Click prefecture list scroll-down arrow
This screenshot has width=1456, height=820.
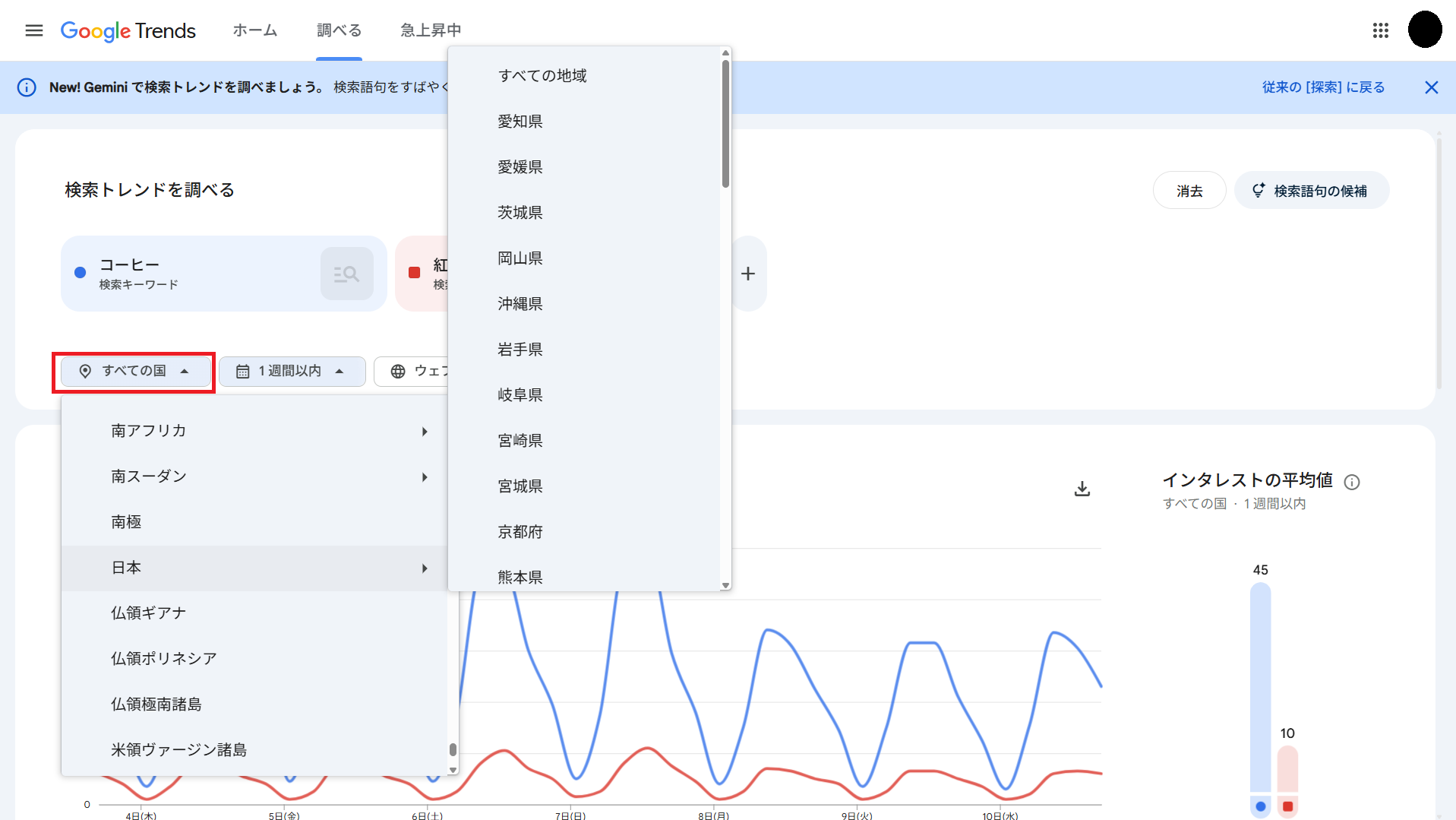point(725,585)
